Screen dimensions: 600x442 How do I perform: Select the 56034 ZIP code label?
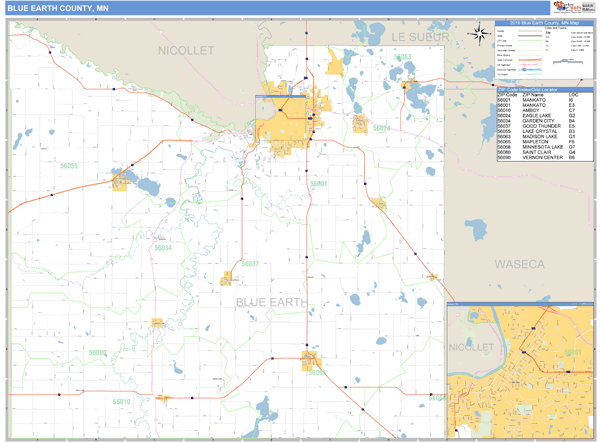[x=162, y=247]
